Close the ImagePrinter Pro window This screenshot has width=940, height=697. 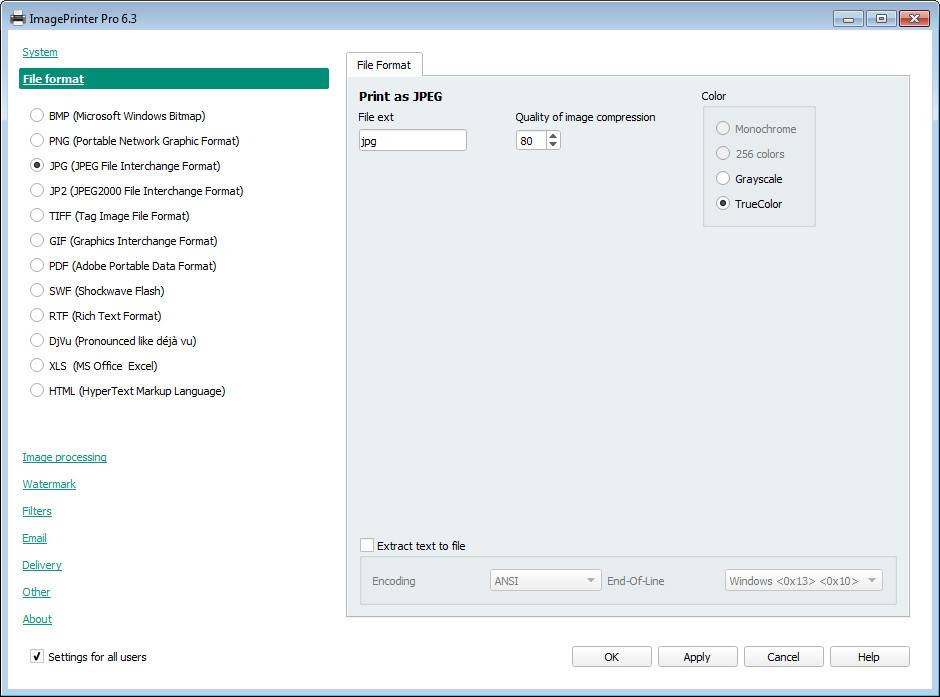click(914, 19)
